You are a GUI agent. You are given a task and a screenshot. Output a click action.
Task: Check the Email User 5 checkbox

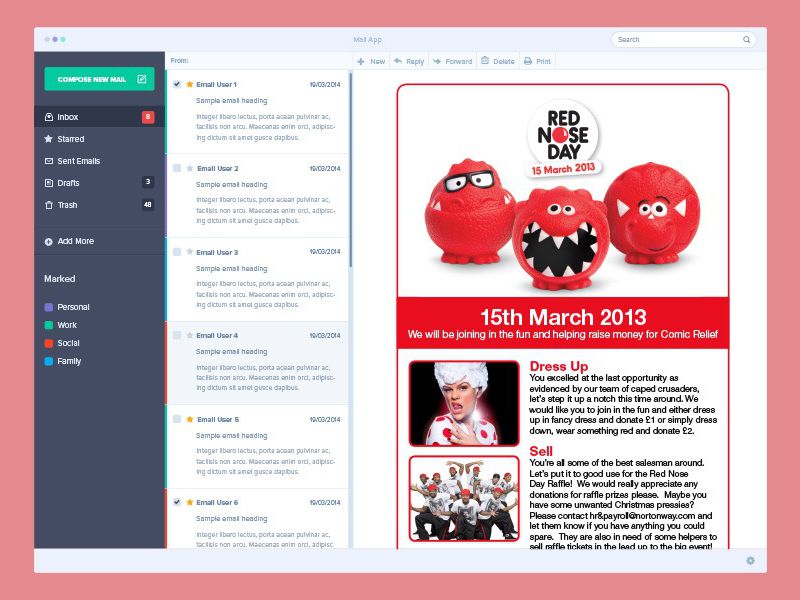pos(177,419)
